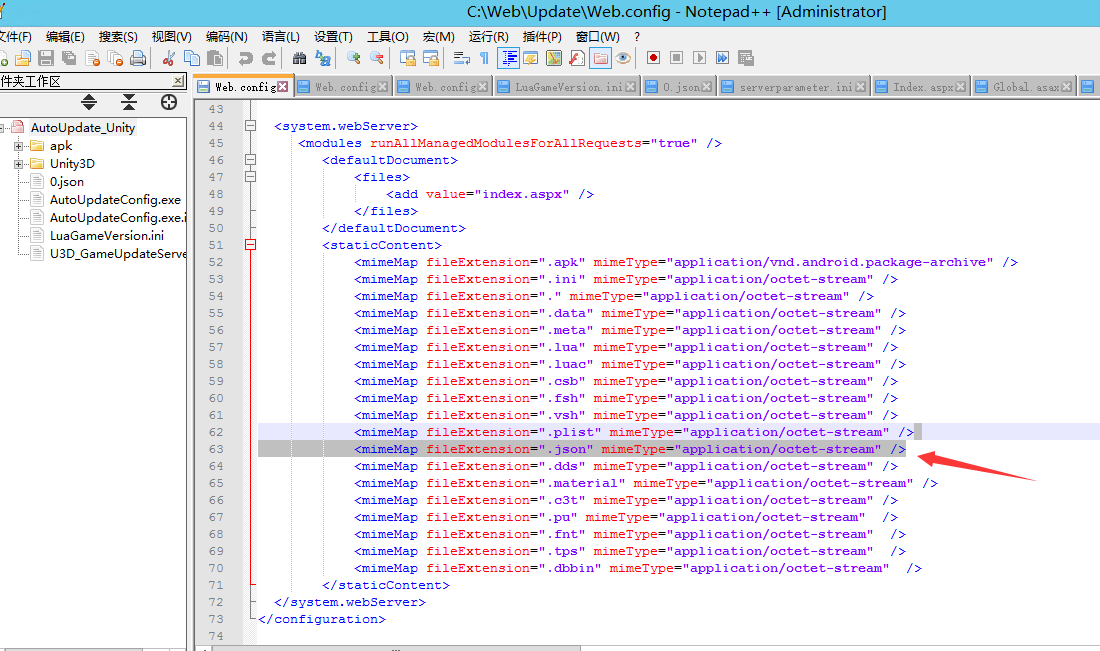Viewport: 1100px width, 651px height.
Task: Collapse the staticContent fold at line 51
Action: point(249,245)
